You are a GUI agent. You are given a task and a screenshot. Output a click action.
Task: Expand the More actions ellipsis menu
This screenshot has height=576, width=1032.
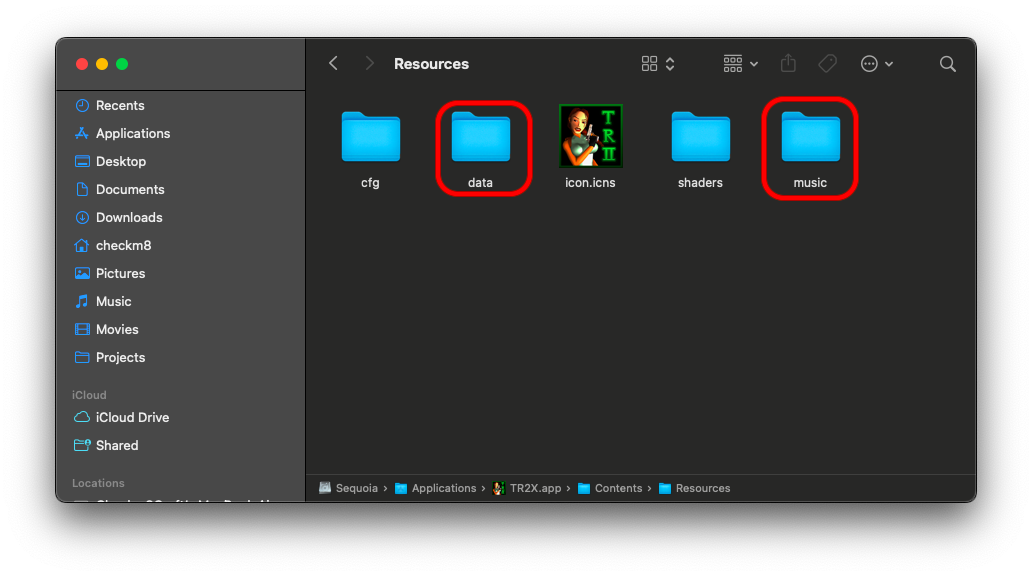click(876, 64)
